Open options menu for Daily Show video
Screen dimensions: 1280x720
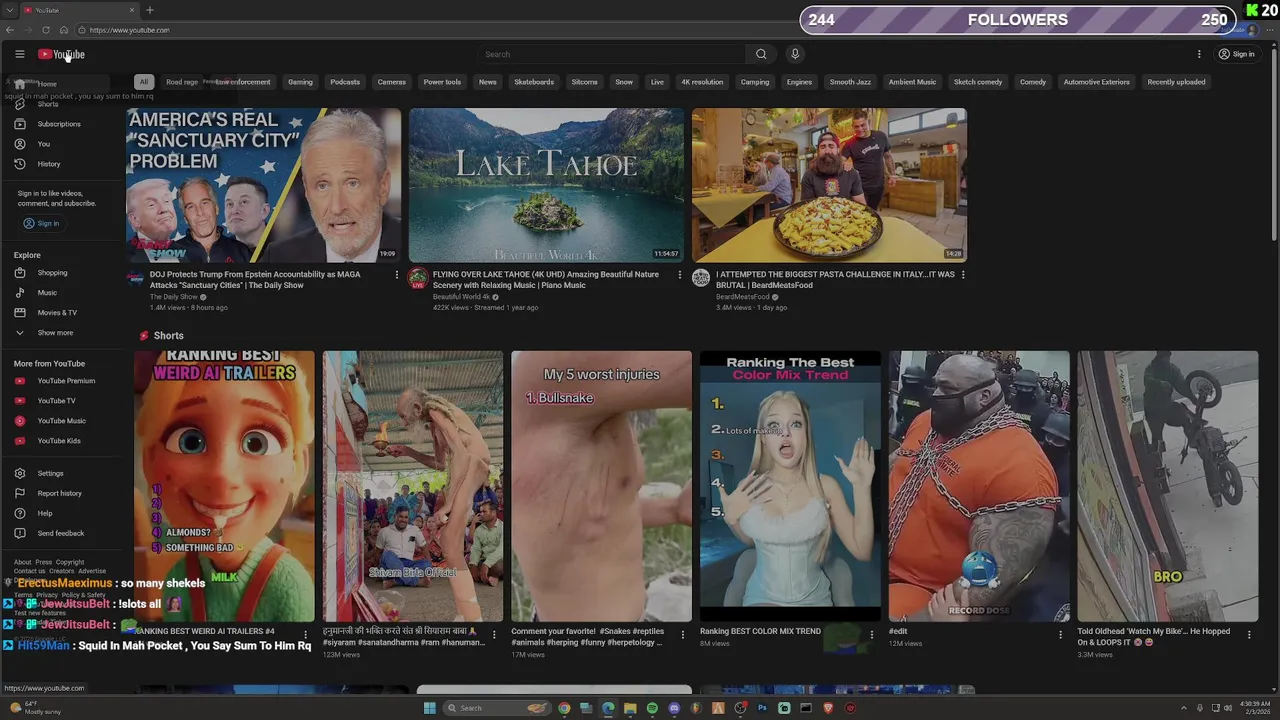[396, 275]
